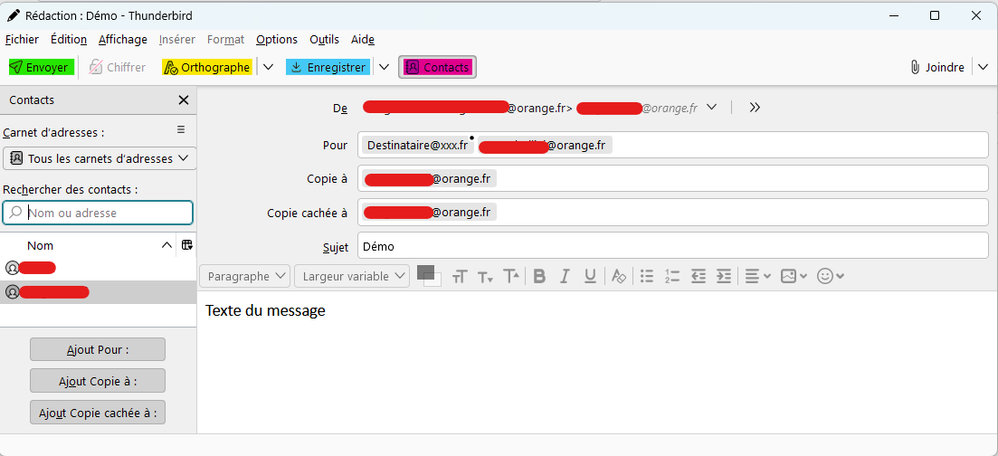Open the Affichage menu
Screen dimensions: 998x456
coord(123,39)
